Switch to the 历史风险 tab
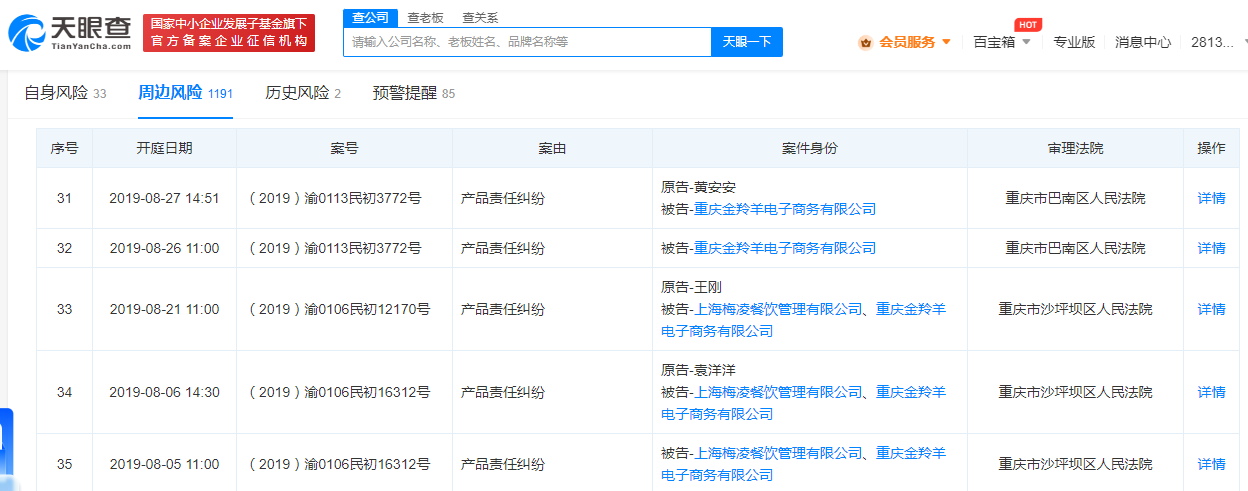 [303, 93]
